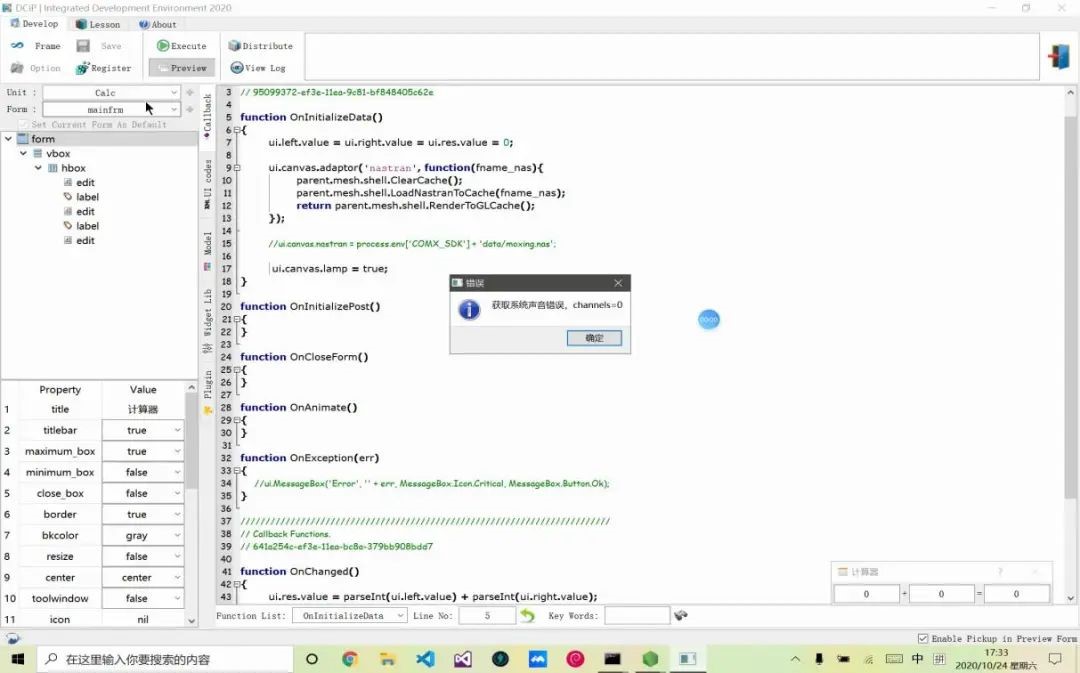Image resolution: width=1080 pixels, height=673 pixels.
Task: Open the notification center icon
Action: click(x=1055, y=659)
